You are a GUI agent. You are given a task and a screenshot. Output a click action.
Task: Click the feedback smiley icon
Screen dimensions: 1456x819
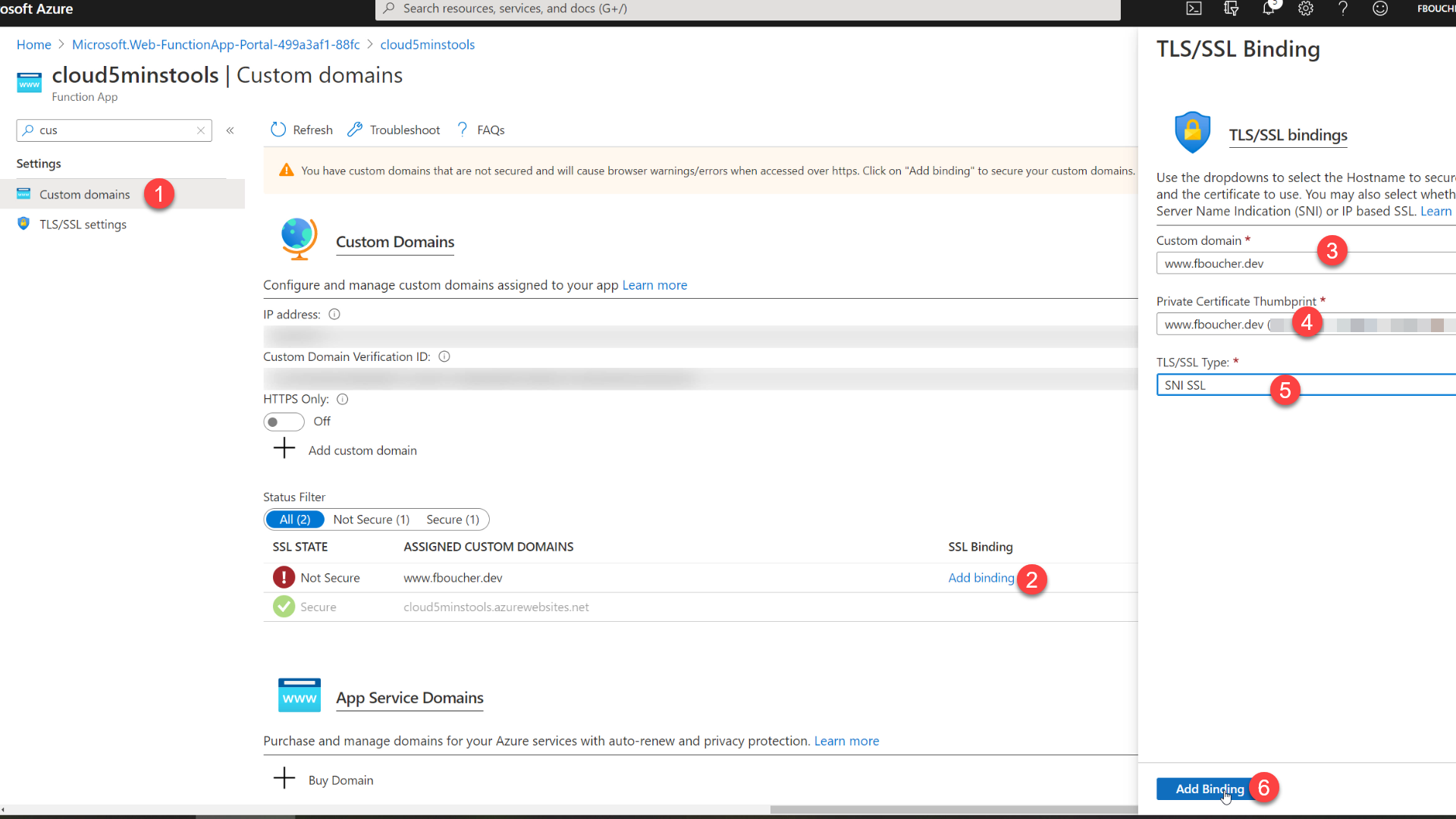1380,8
